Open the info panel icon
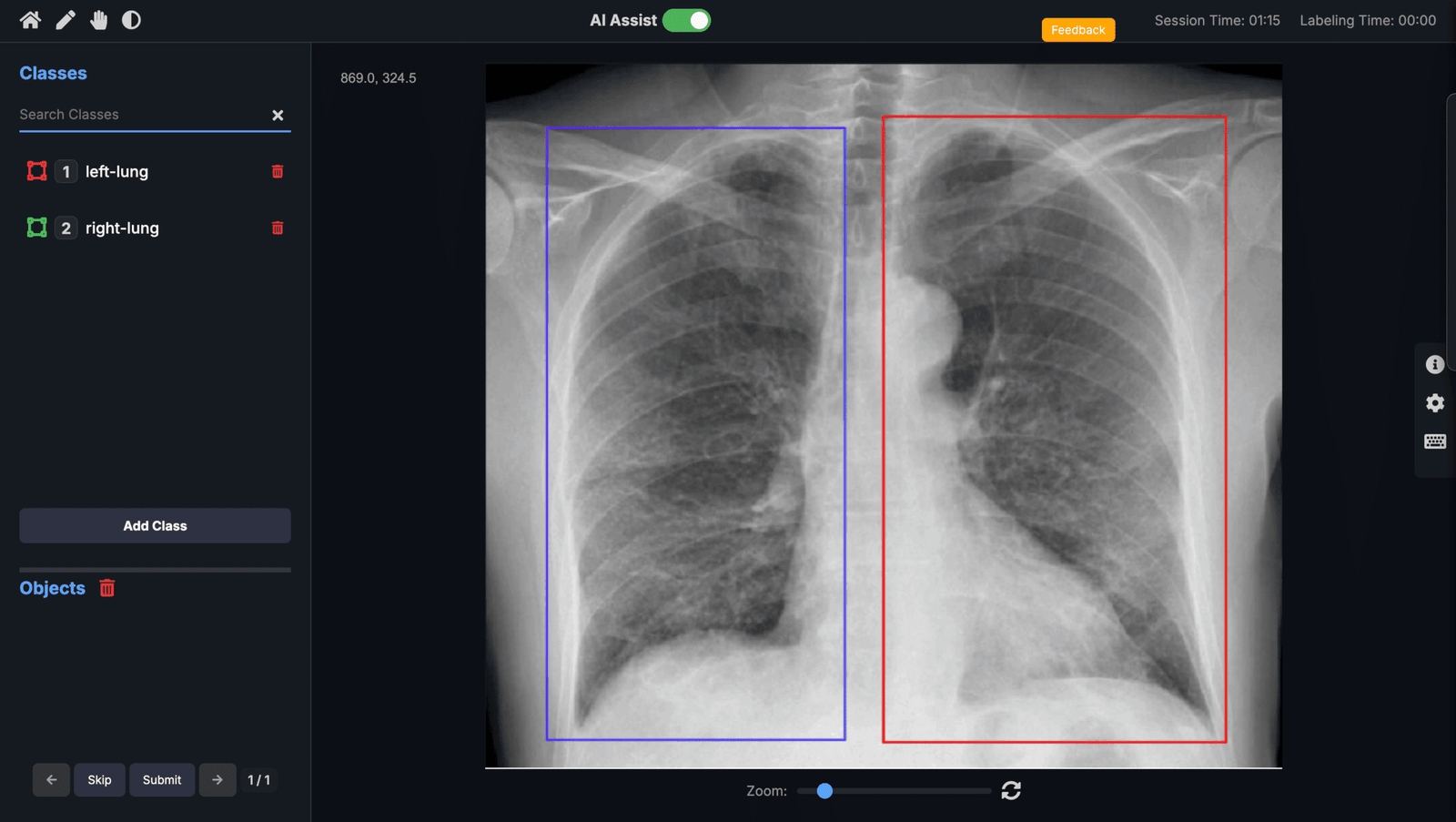The image size is (1456, 822). tap(1434, 364)
